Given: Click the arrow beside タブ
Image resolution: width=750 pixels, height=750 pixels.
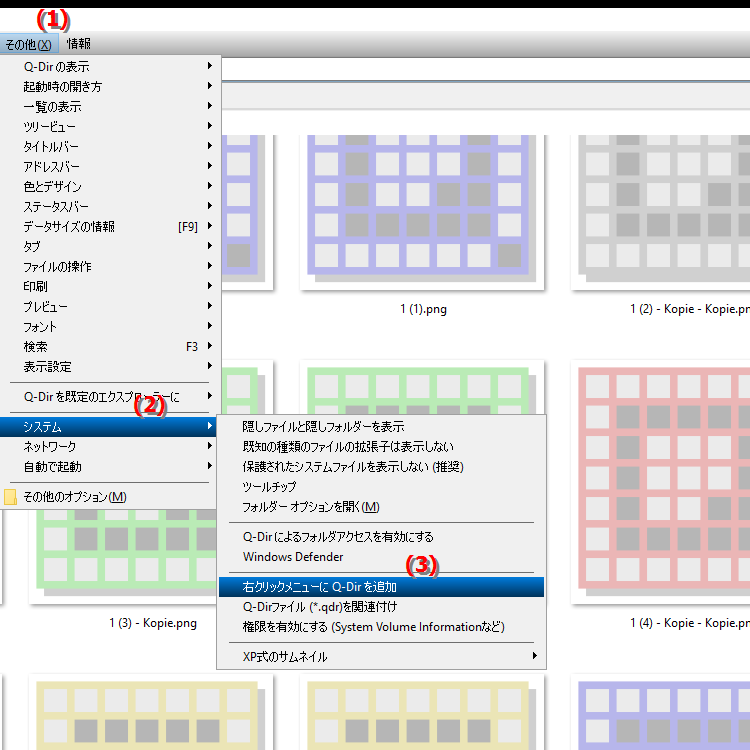Looking at the screenshot, I should pyautogui.click(x=210, y=245).
